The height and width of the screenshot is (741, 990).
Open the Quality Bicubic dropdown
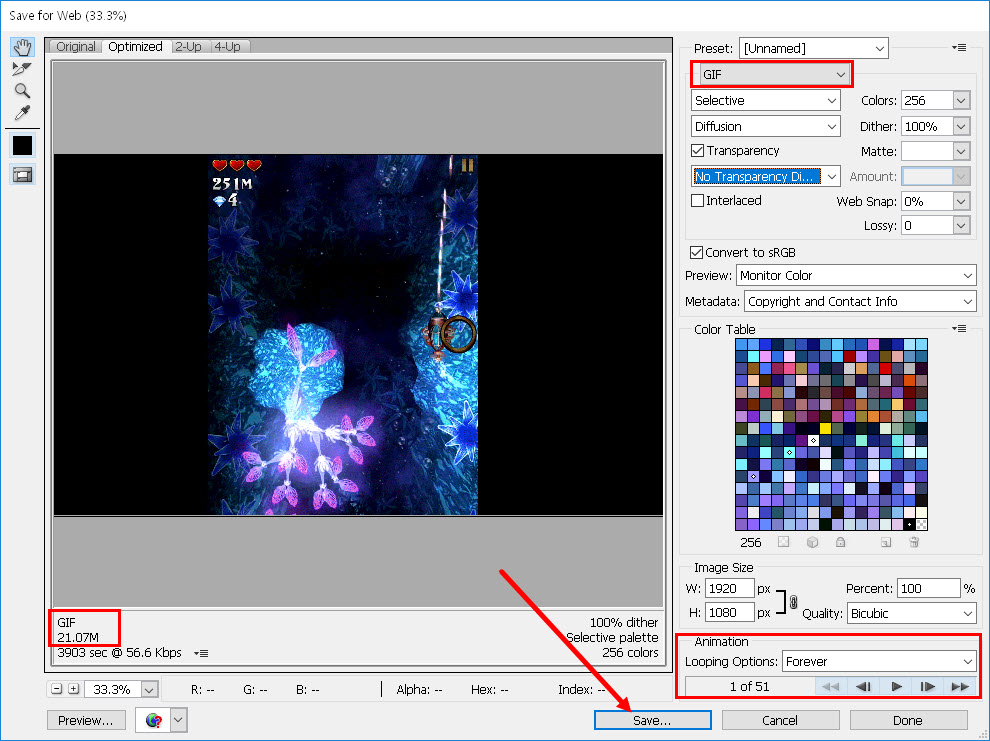pyautogui.click(x=912, y=614)
